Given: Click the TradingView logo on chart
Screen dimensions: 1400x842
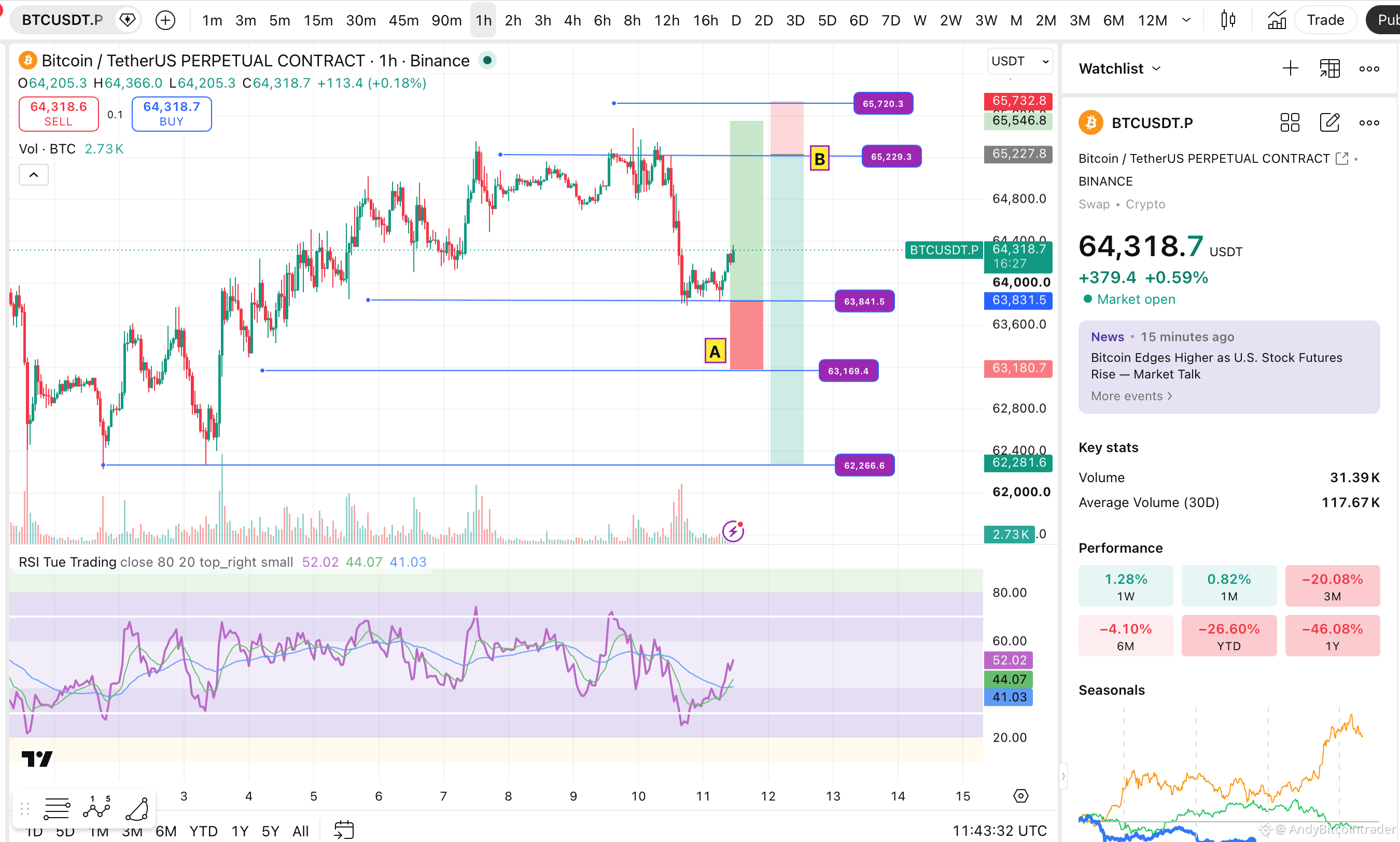Looking at the screenshot, I should click(37, 759).
